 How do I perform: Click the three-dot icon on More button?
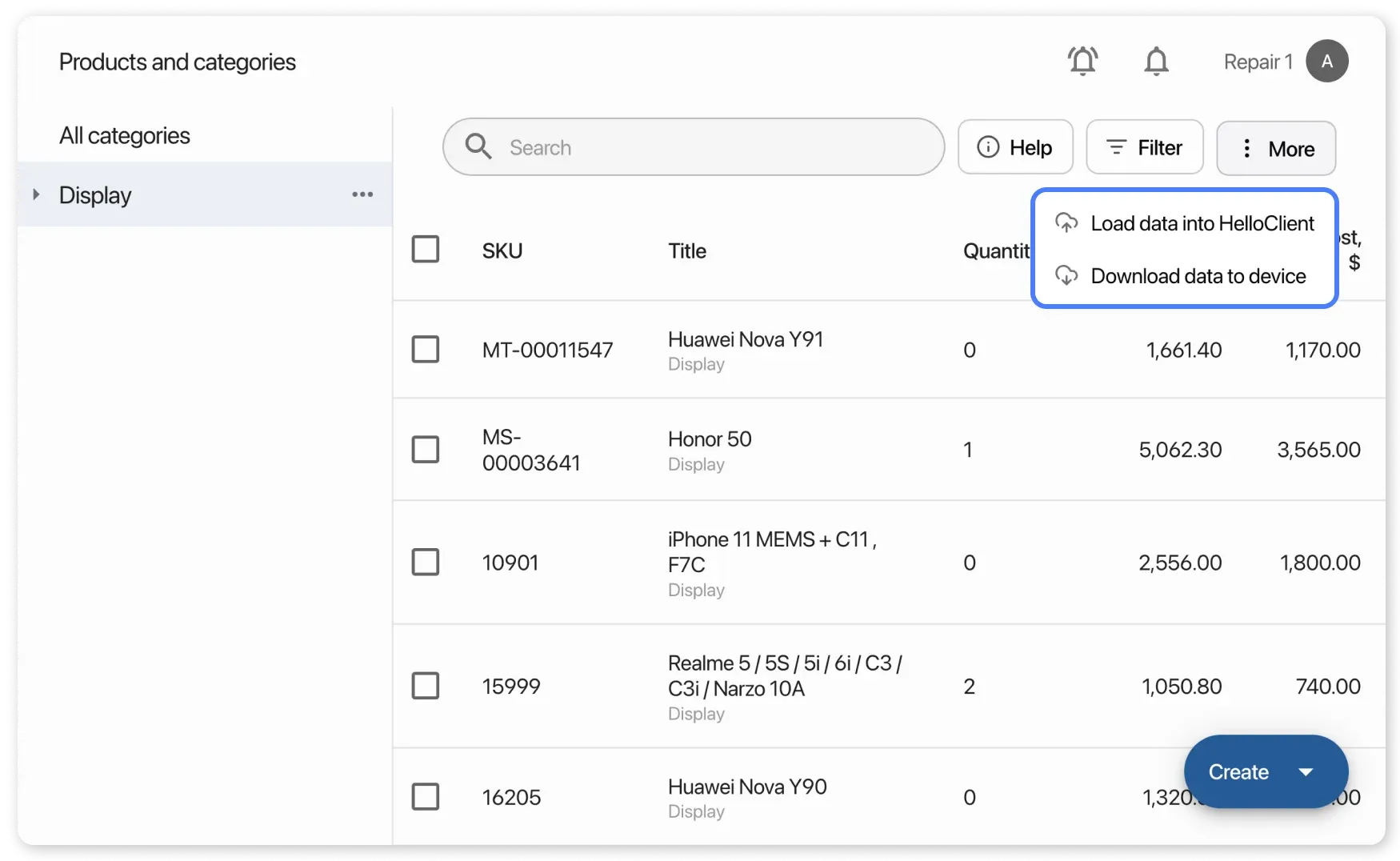[x=1246, y=148]
